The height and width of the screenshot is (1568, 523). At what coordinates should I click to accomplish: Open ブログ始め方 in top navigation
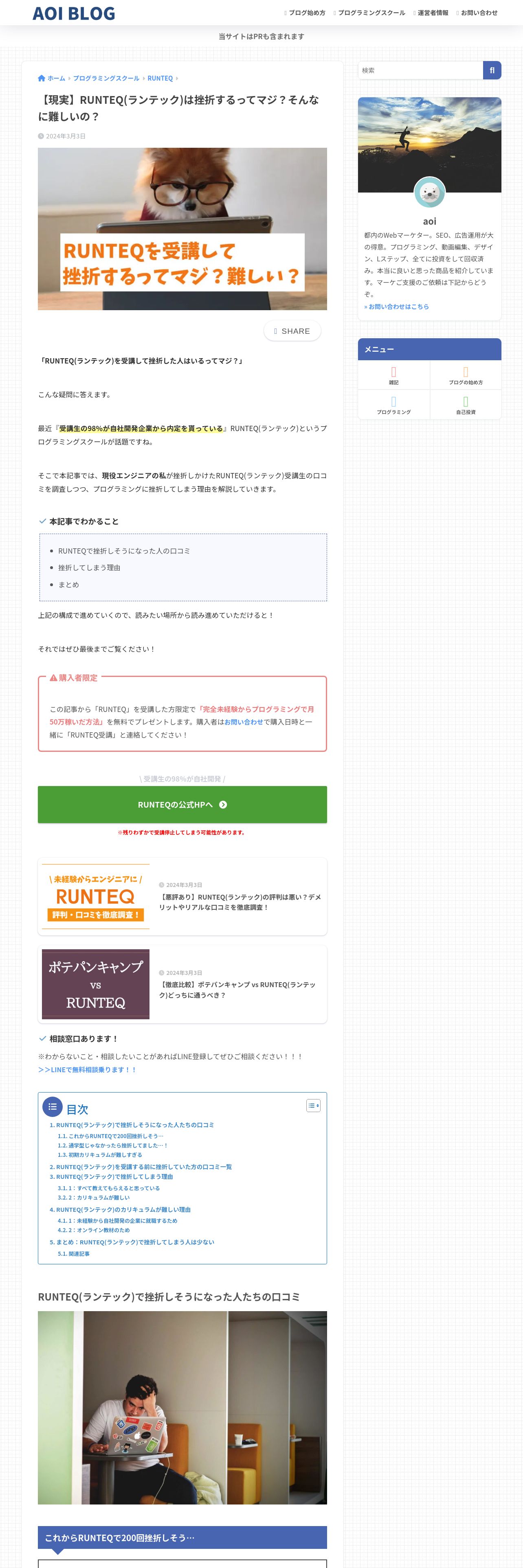[x=305, y=13]
